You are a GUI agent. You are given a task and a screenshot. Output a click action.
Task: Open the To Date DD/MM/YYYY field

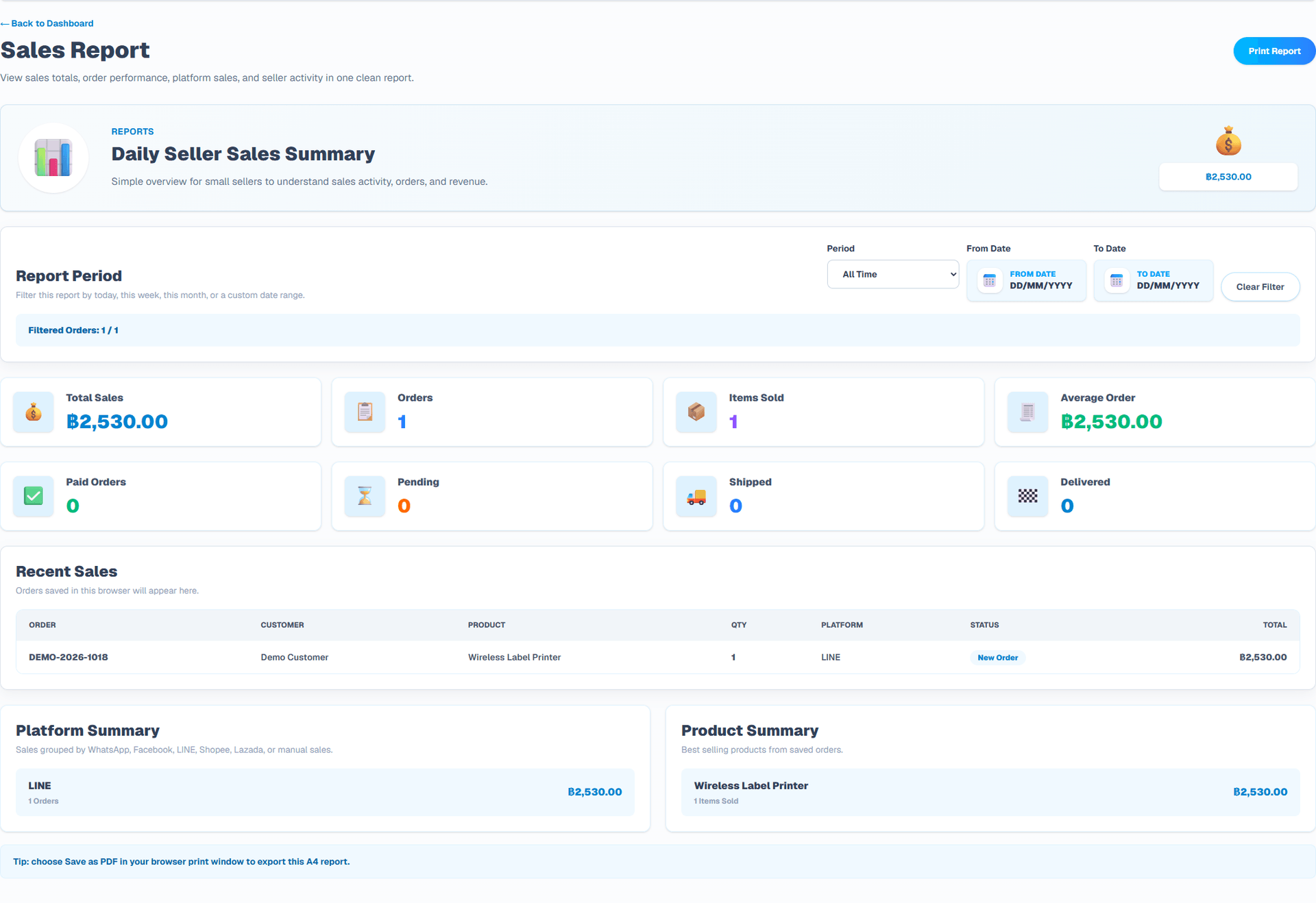pos(1153,280)
